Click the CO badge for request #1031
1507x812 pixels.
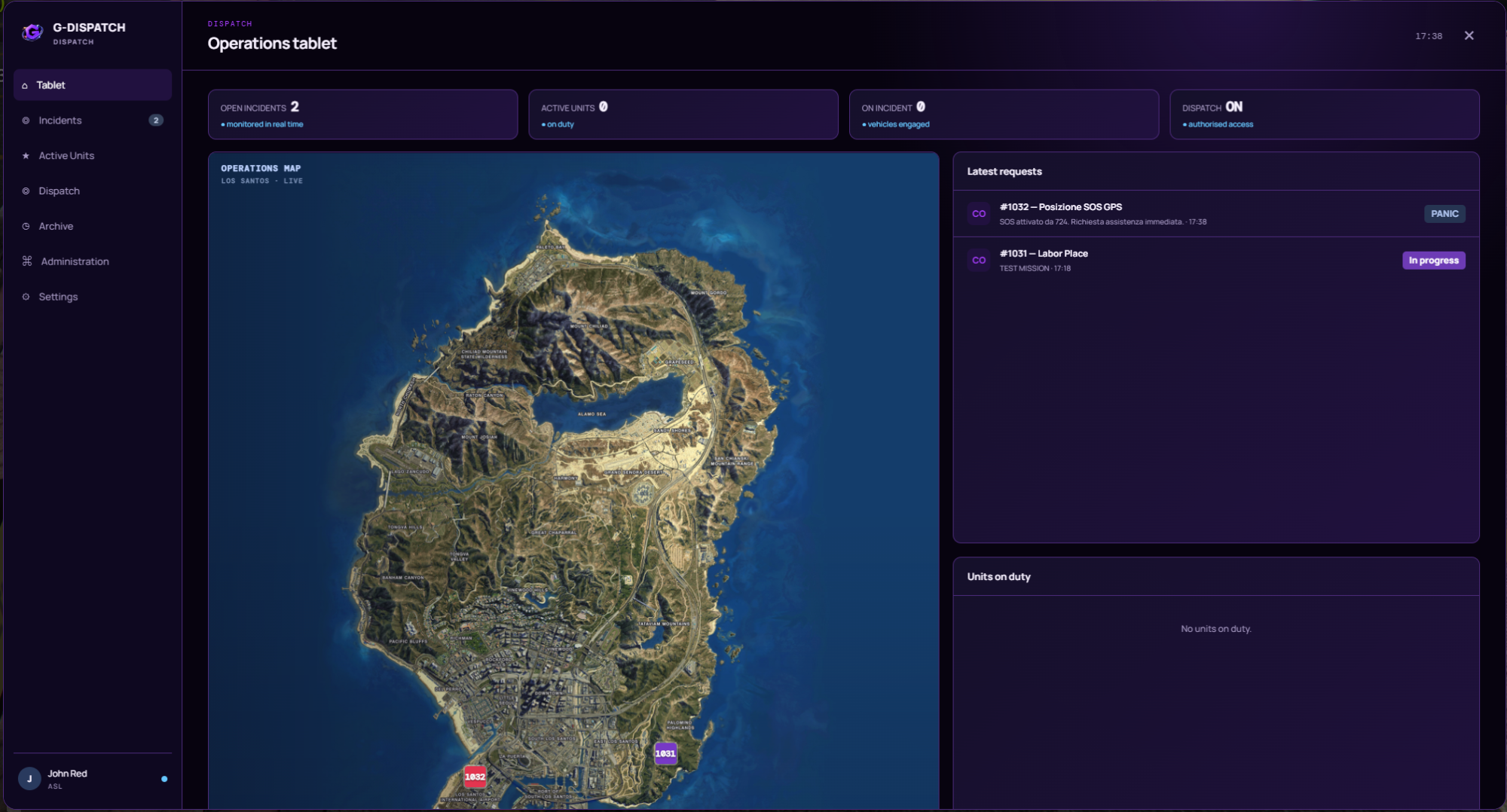pyautogui.click(x=979, y=261)
